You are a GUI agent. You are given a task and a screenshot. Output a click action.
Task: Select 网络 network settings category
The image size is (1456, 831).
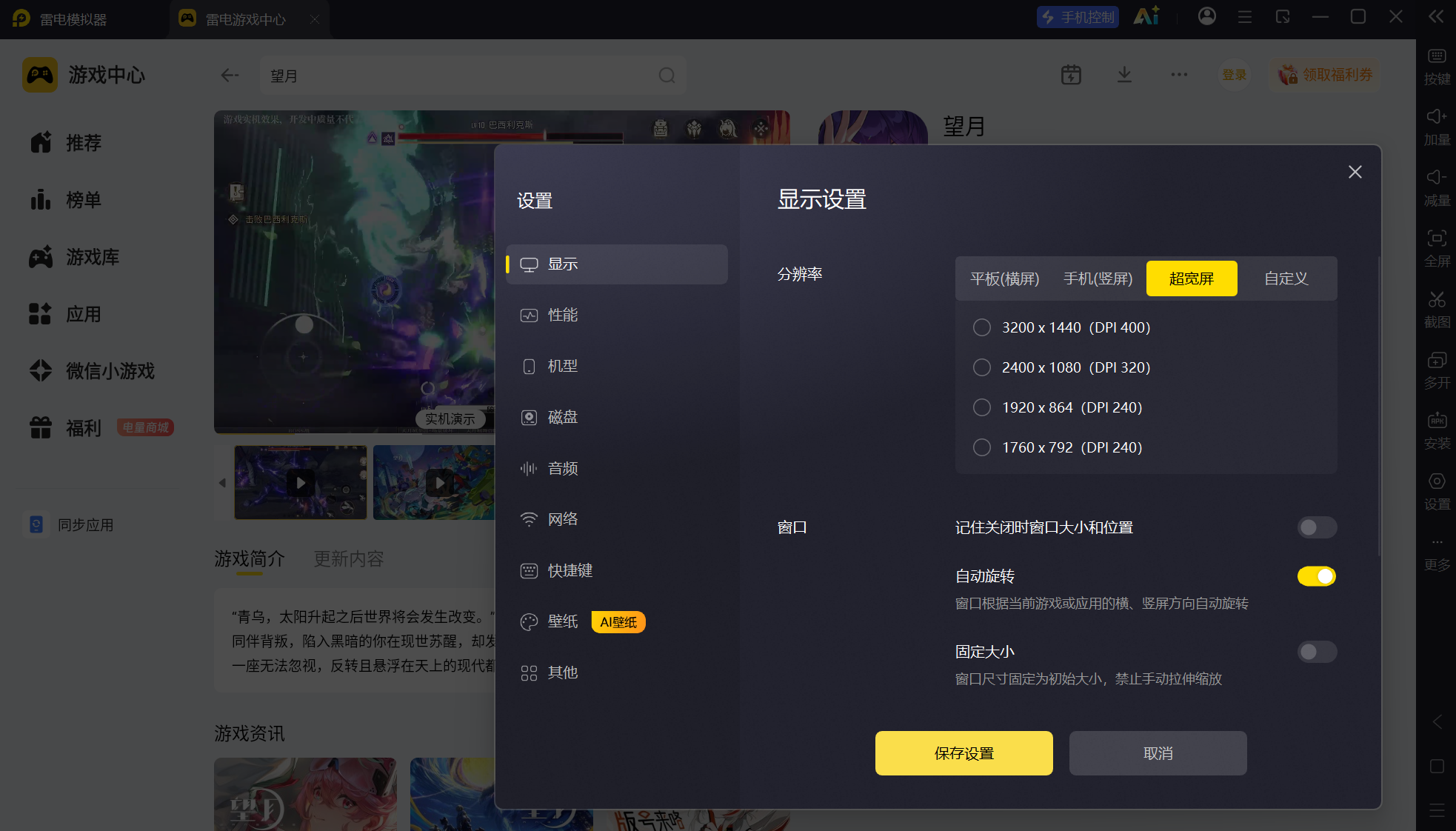(617, 520)
